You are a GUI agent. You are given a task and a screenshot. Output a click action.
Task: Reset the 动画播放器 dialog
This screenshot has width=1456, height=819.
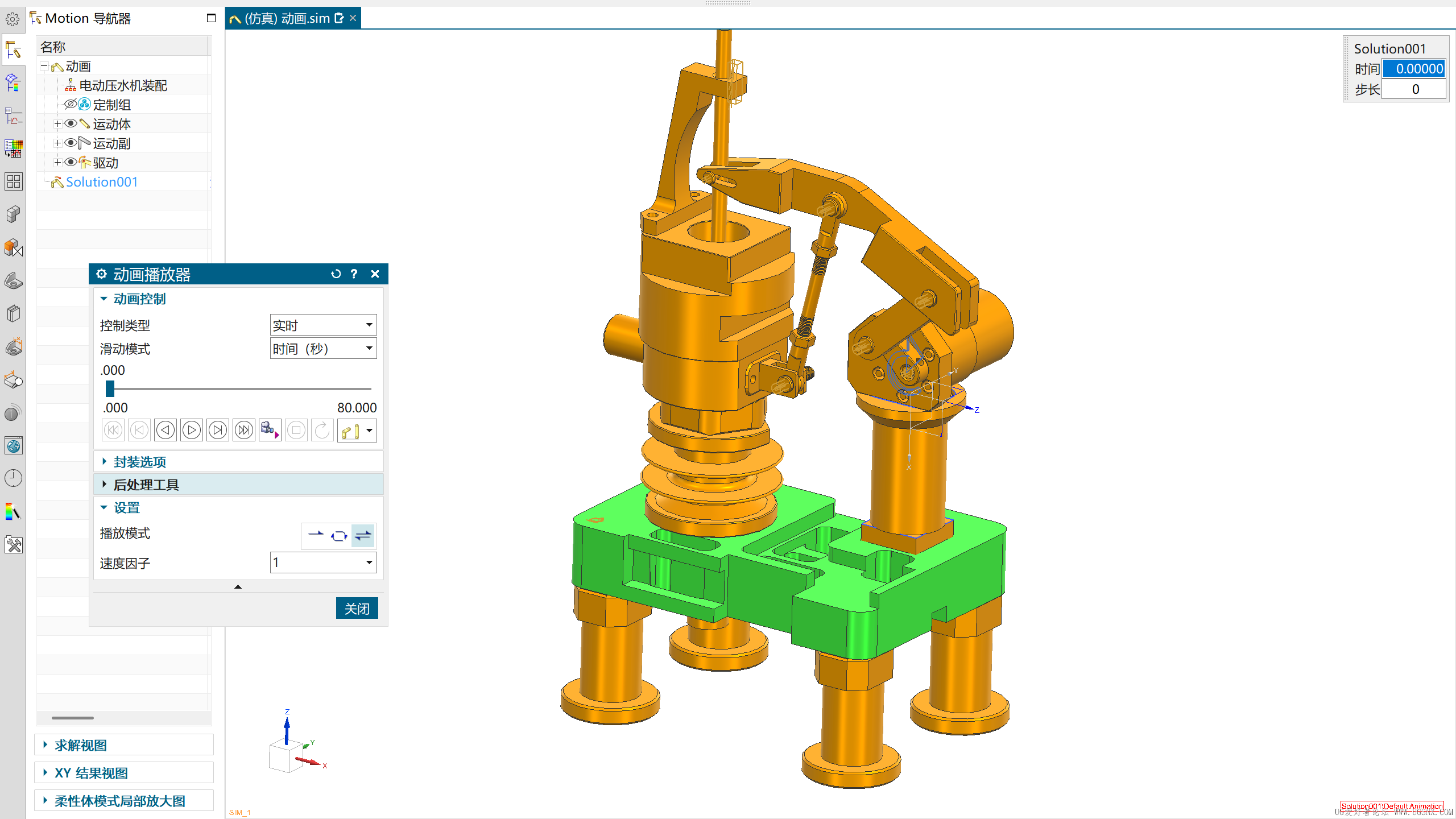pos(336,274)
